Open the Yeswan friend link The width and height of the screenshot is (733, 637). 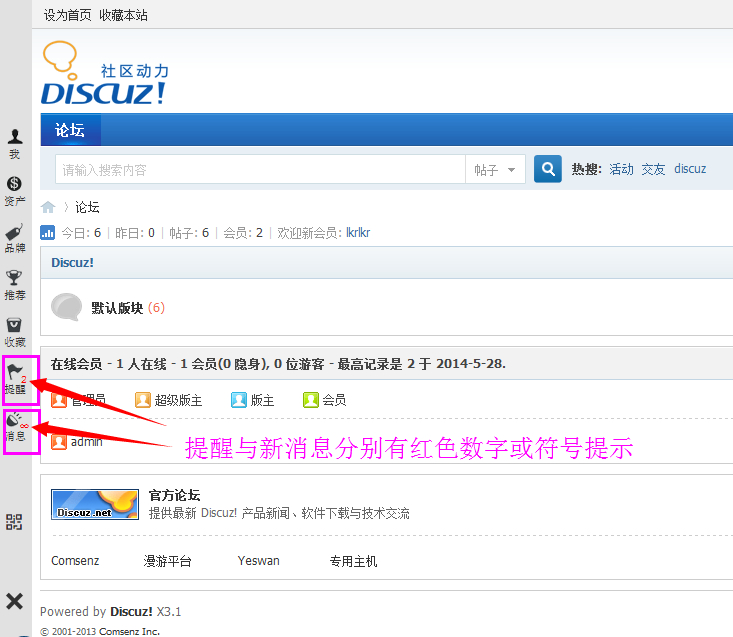(259, 560)
